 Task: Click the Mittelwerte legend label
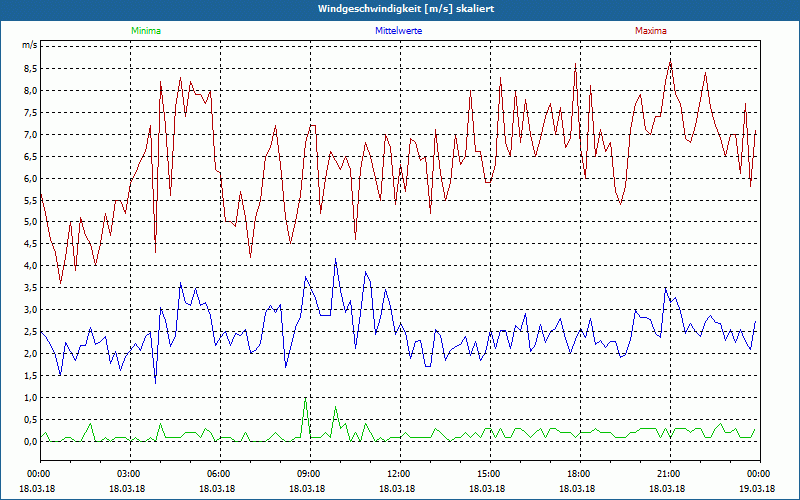click(398, 31)
